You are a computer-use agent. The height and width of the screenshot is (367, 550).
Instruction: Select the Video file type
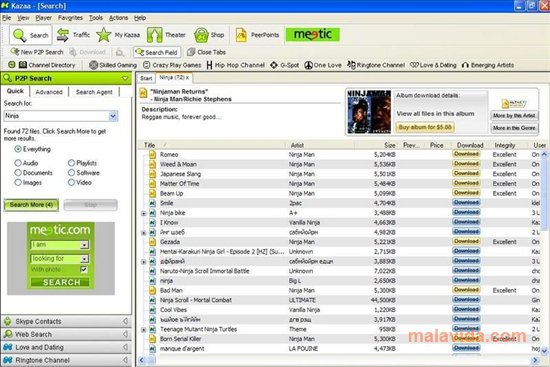(72, 183)
